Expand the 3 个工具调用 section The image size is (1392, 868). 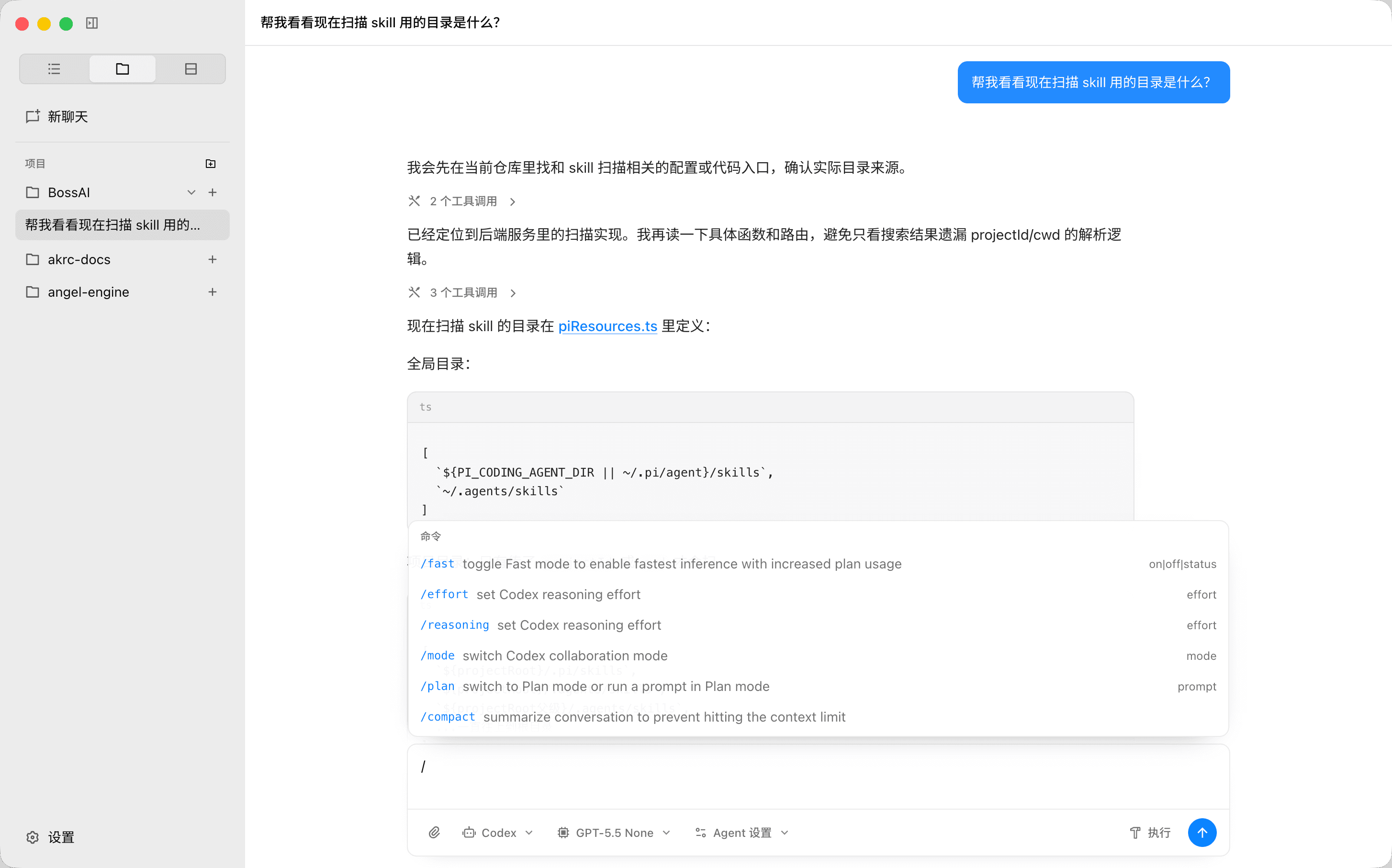pos(462,293)
